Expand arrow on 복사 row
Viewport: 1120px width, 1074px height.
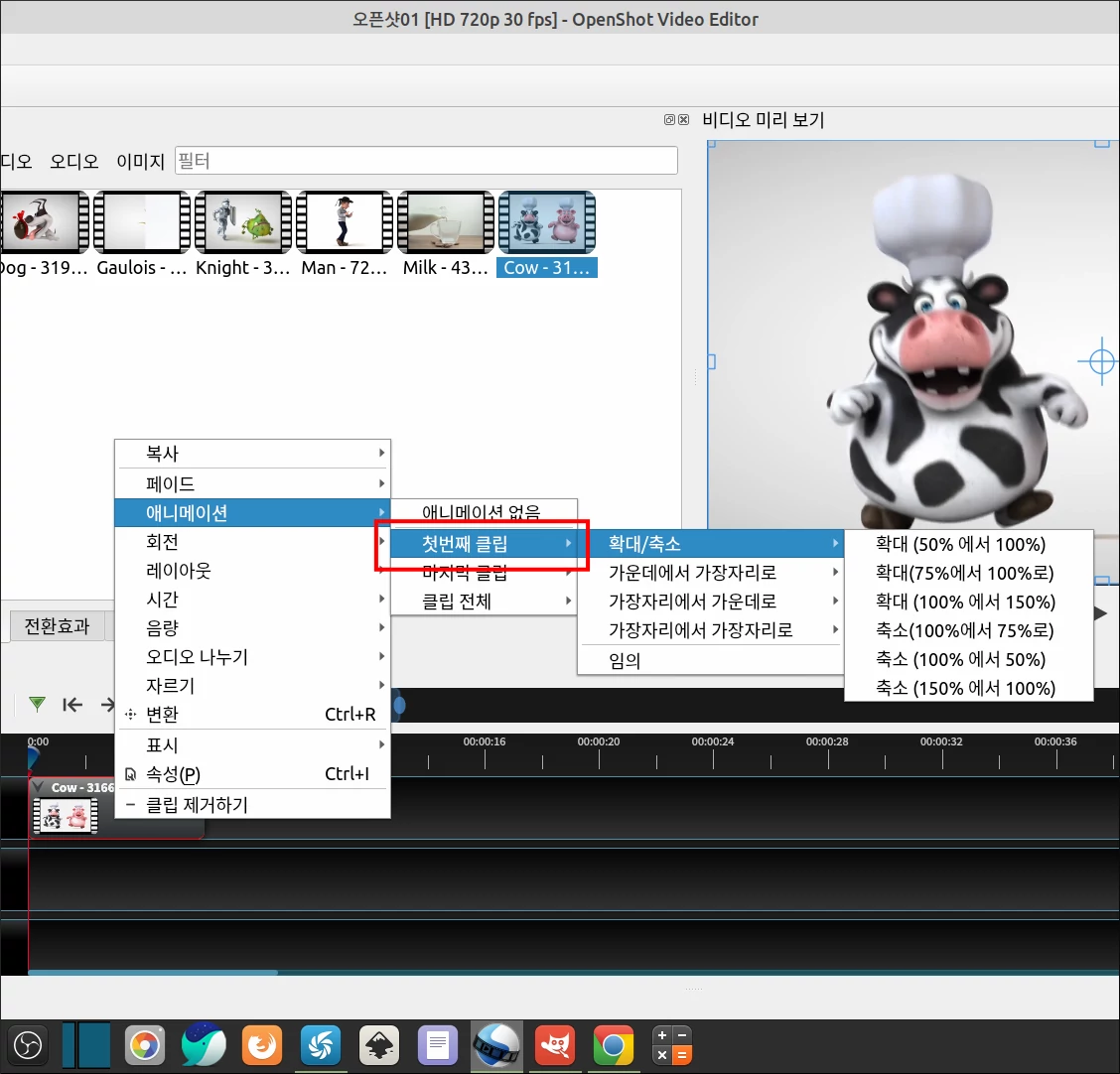381,453
